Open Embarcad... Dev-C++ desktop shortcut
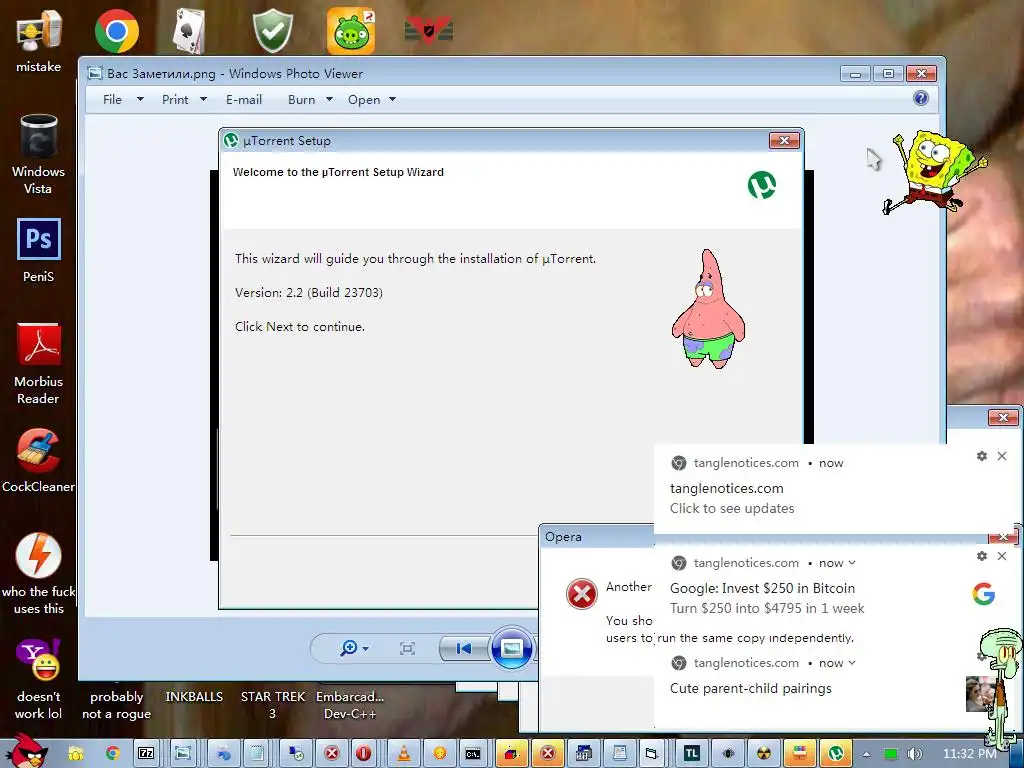 point(350,705)
